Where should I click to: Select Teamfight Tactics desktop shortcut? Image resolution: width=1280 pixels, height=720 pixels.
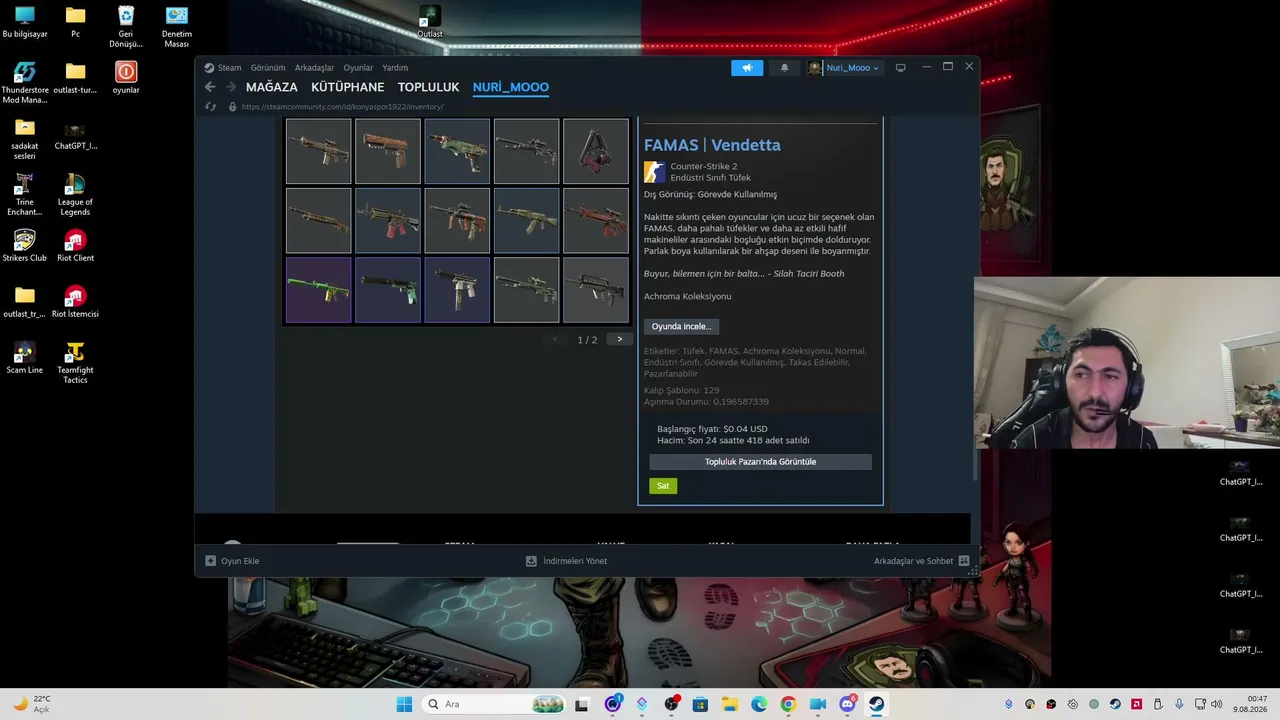pyautogui.click(x=75, y=363)
